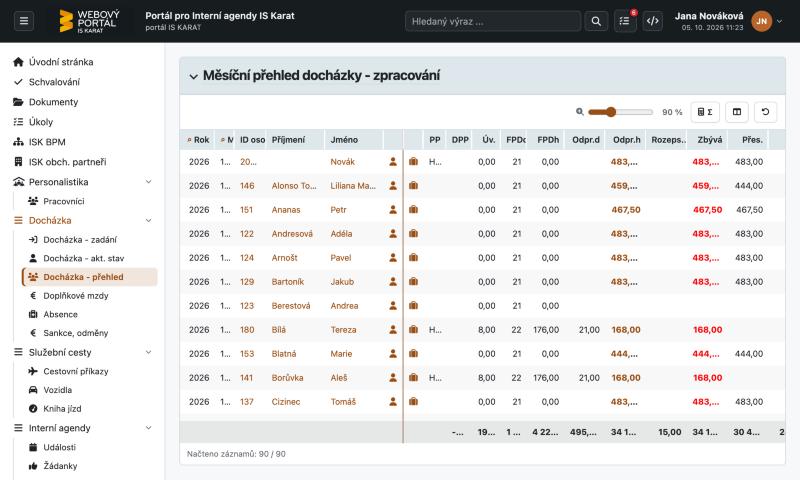Click briefcase icon in Ananas row
This screenshot has height=480, width=800.
(413, 209)
